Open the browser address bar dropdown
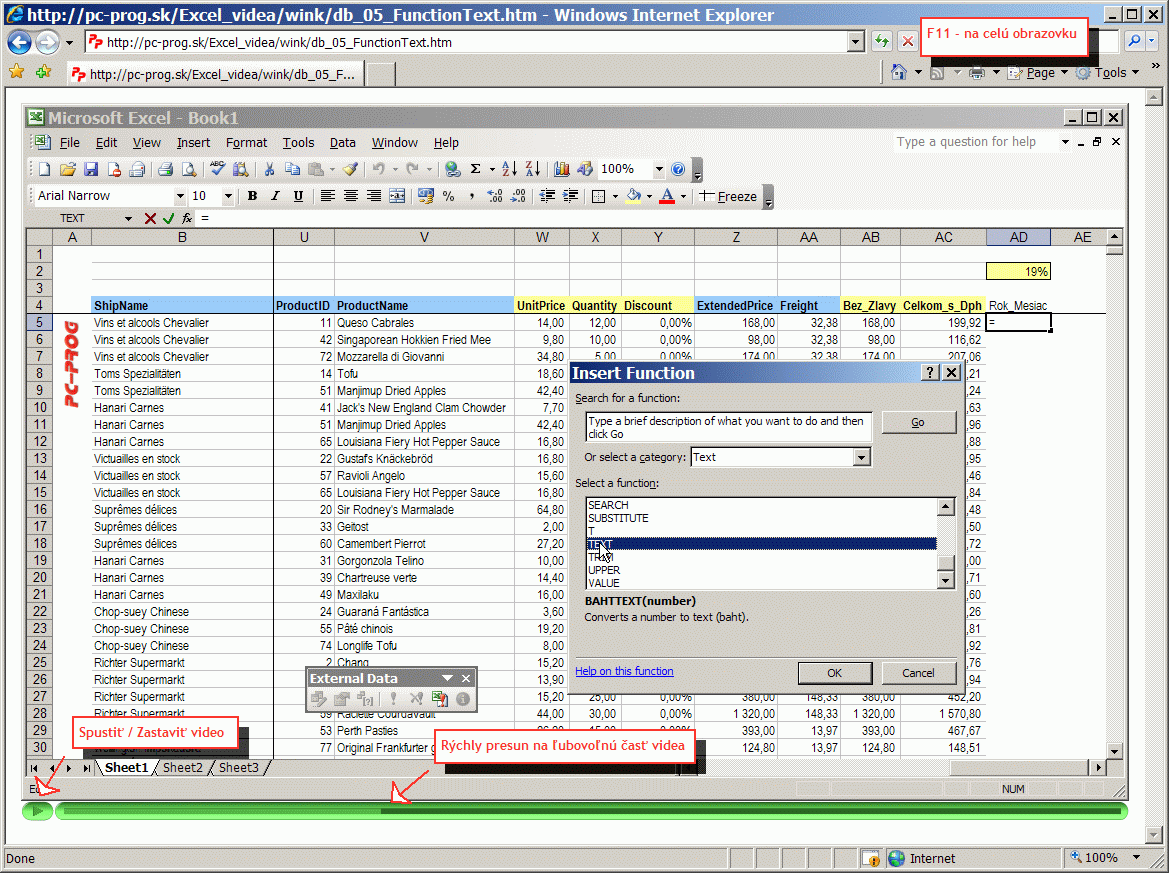Screen dimensions: 1169x873 856,42
